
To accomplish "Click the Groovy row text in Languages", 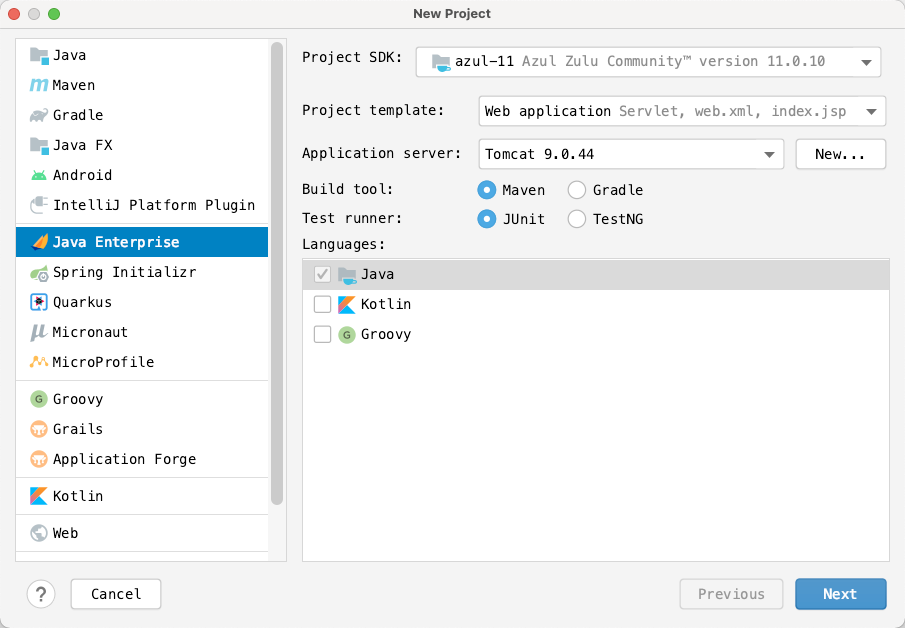I will coord(386,335).
